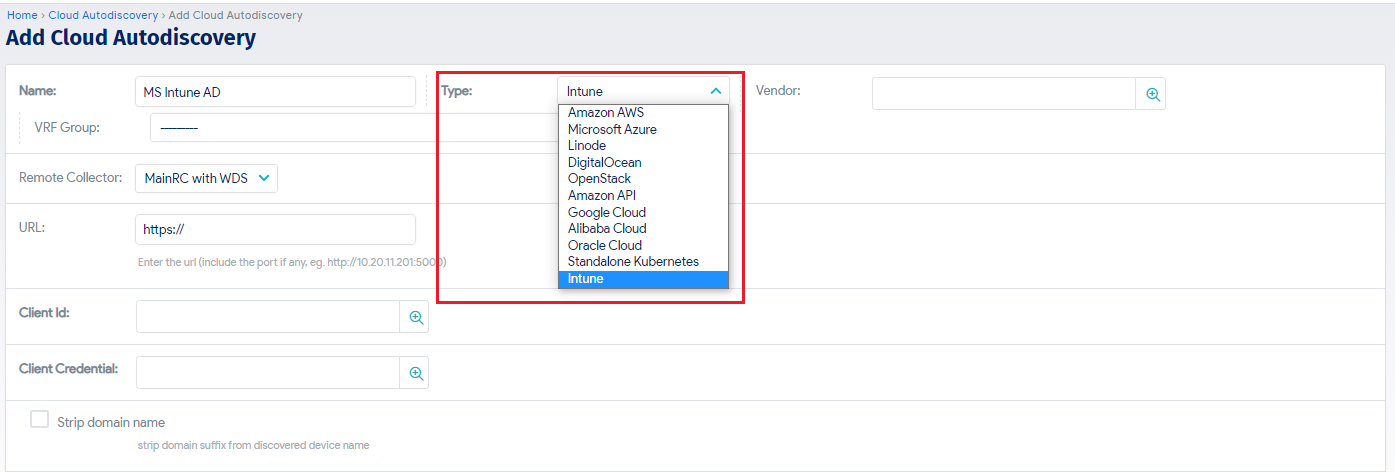Focus the URL input field
This screenshot has height=472, width=1395.
pos(275,229)
